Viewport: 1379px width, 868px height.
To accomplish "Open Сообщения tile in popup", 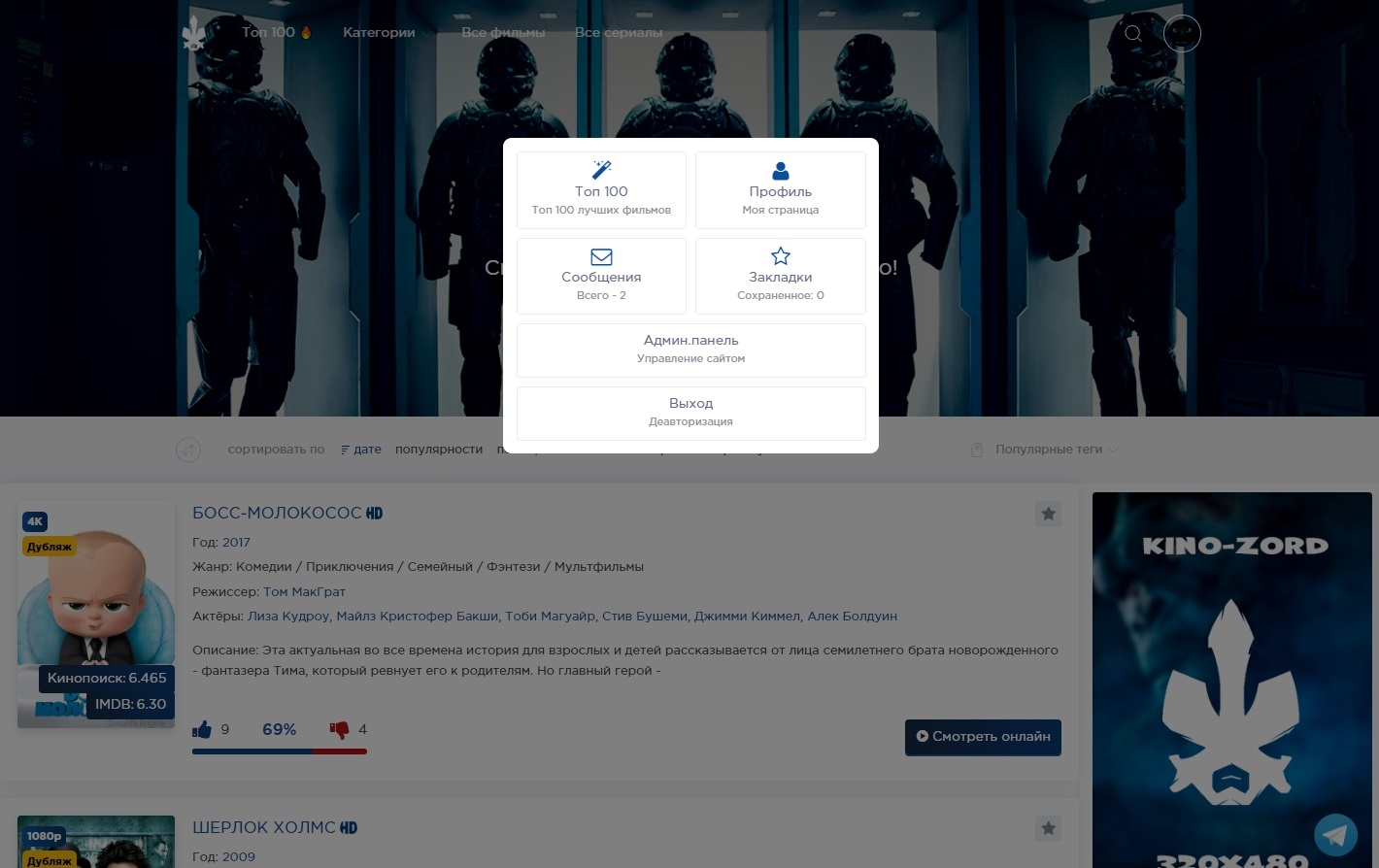I will click(601, 276).
